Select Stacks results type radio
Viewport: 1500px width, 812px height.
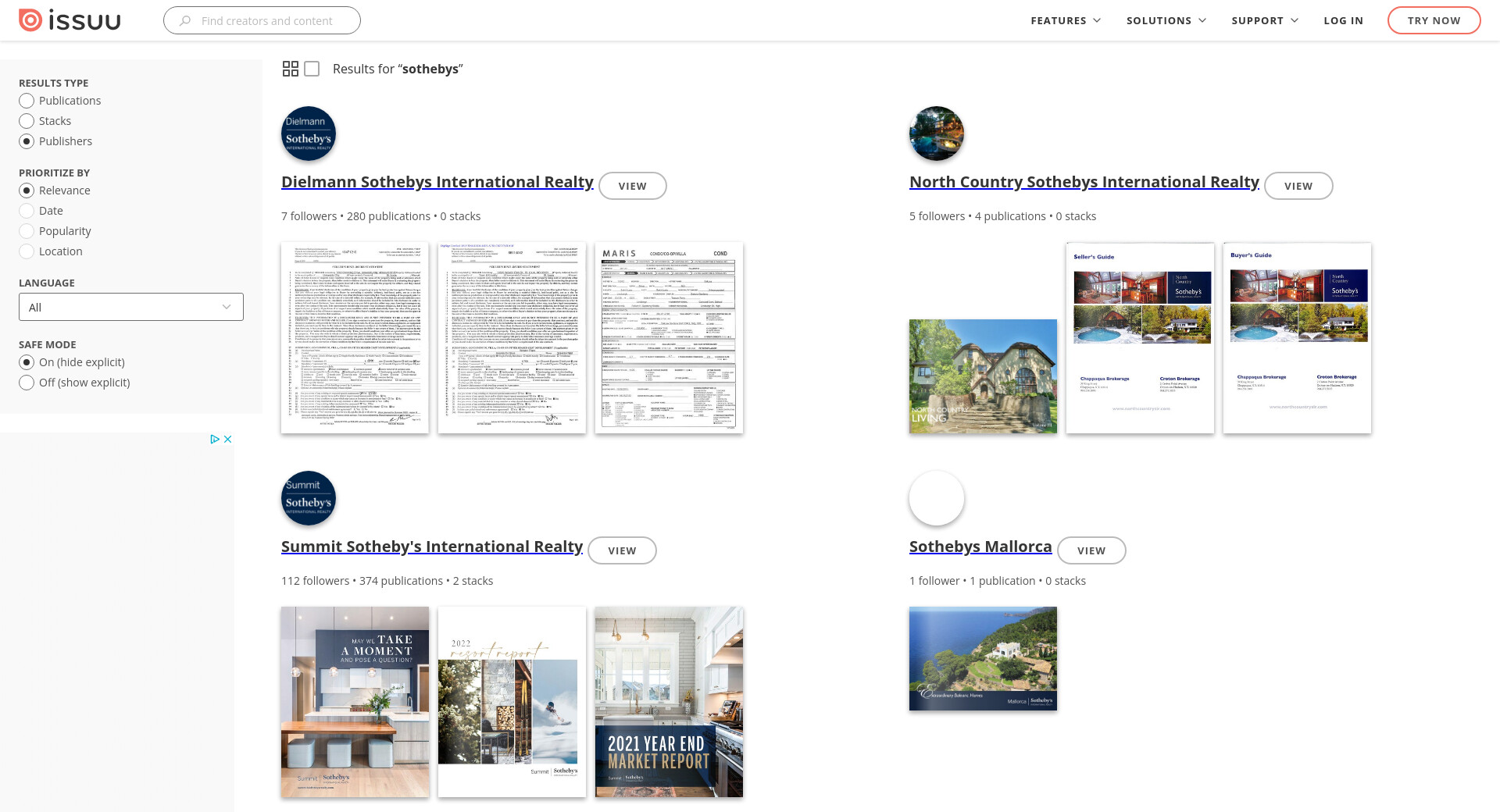(x=27, y=121)
